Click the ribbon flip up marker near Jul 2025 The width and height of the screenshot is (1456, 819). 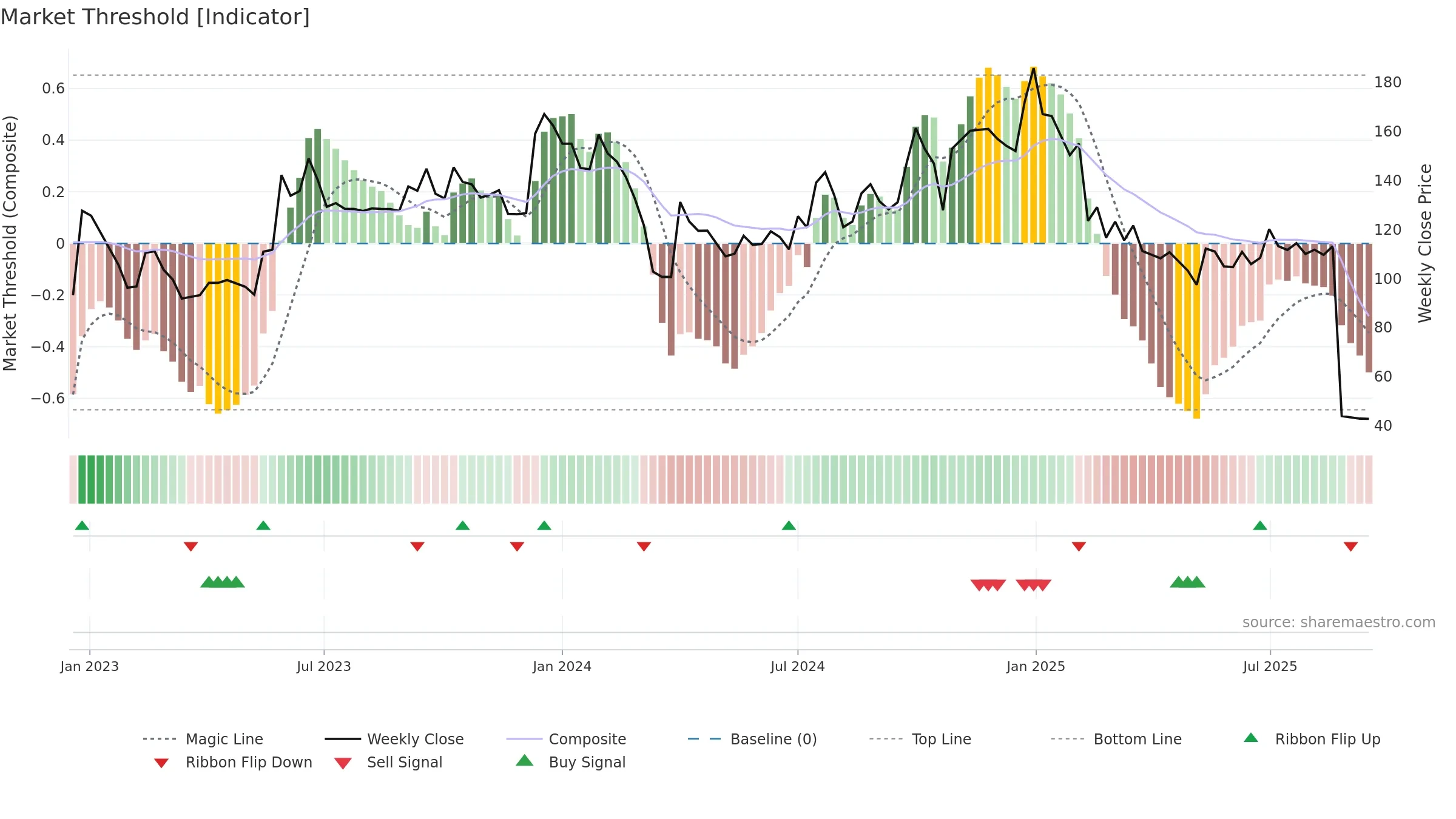pos(1260,525)
